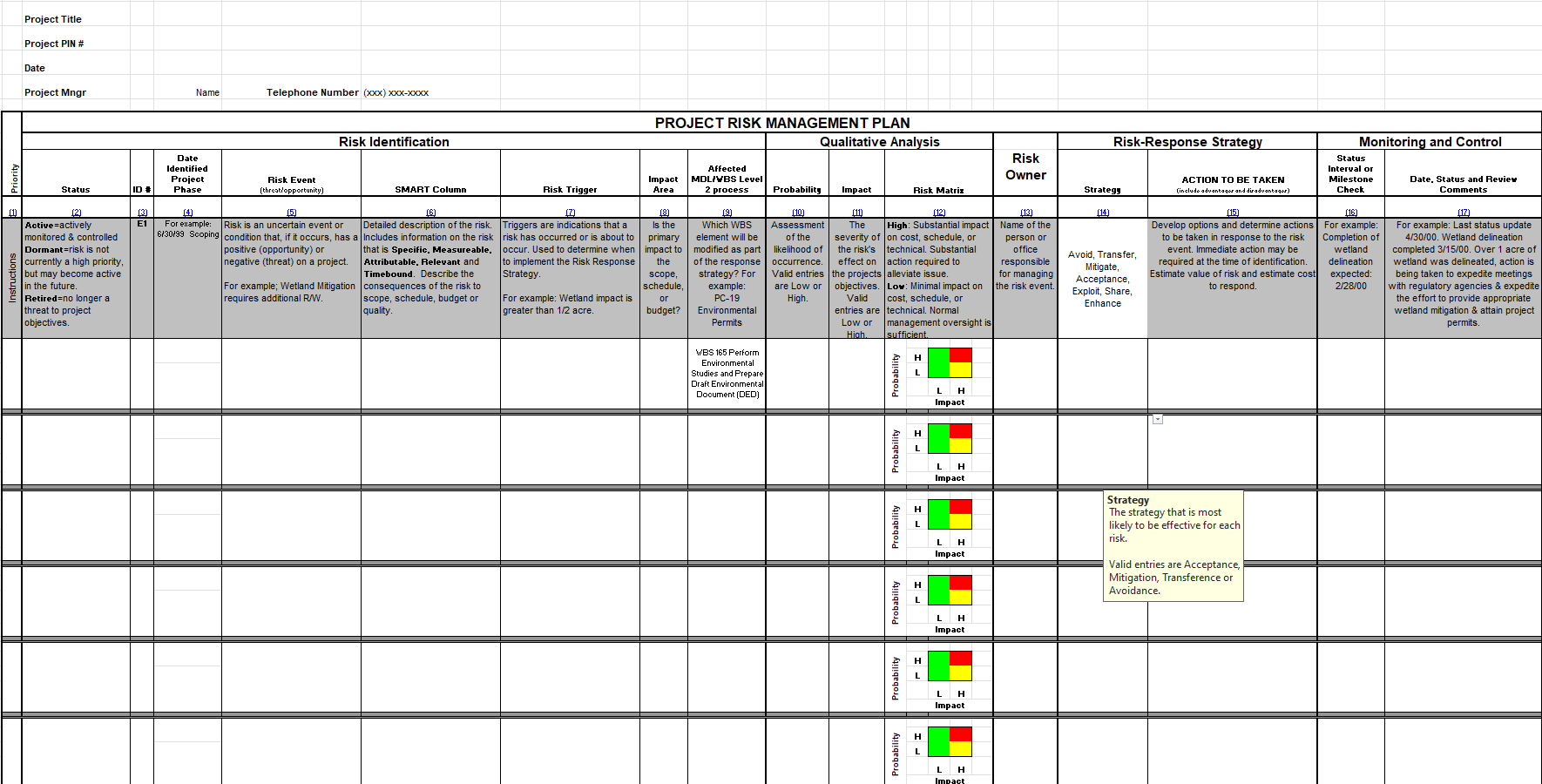This screenshot has height=784, width=1542.
Task: Click red square in topmost risk matrix
Action: [960, 355]
